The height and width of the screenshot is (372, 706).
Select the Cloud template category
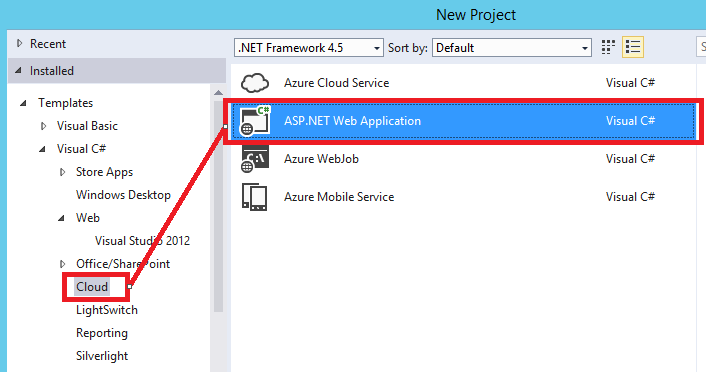(92, 286)
